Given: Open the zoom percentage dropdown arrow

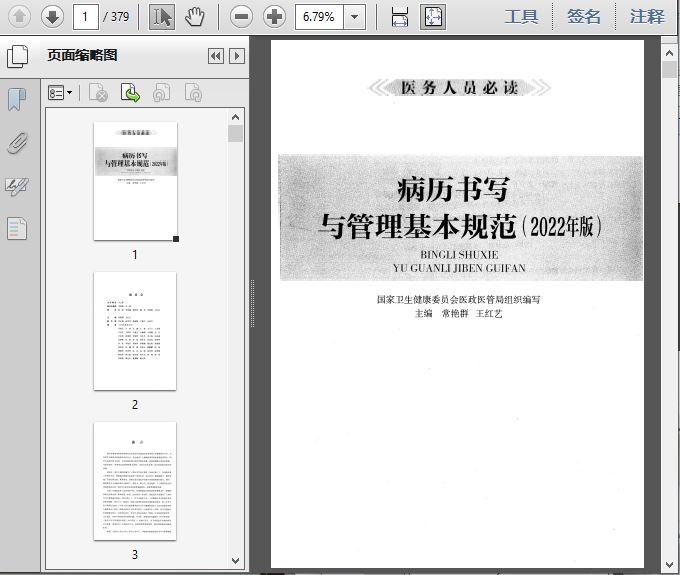Looking at the screenshot, I should 354,17.
